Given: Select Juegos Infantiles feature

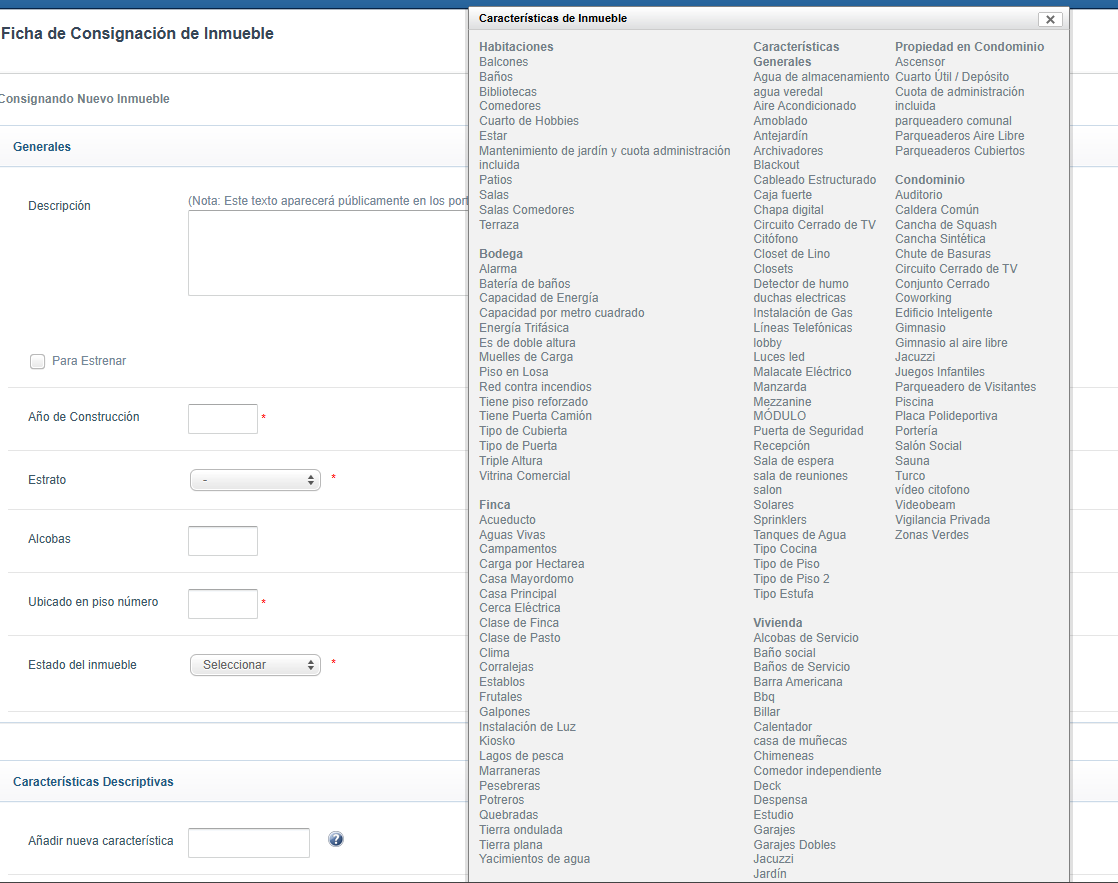Looking at the screenshot, I should coord(940,372).
